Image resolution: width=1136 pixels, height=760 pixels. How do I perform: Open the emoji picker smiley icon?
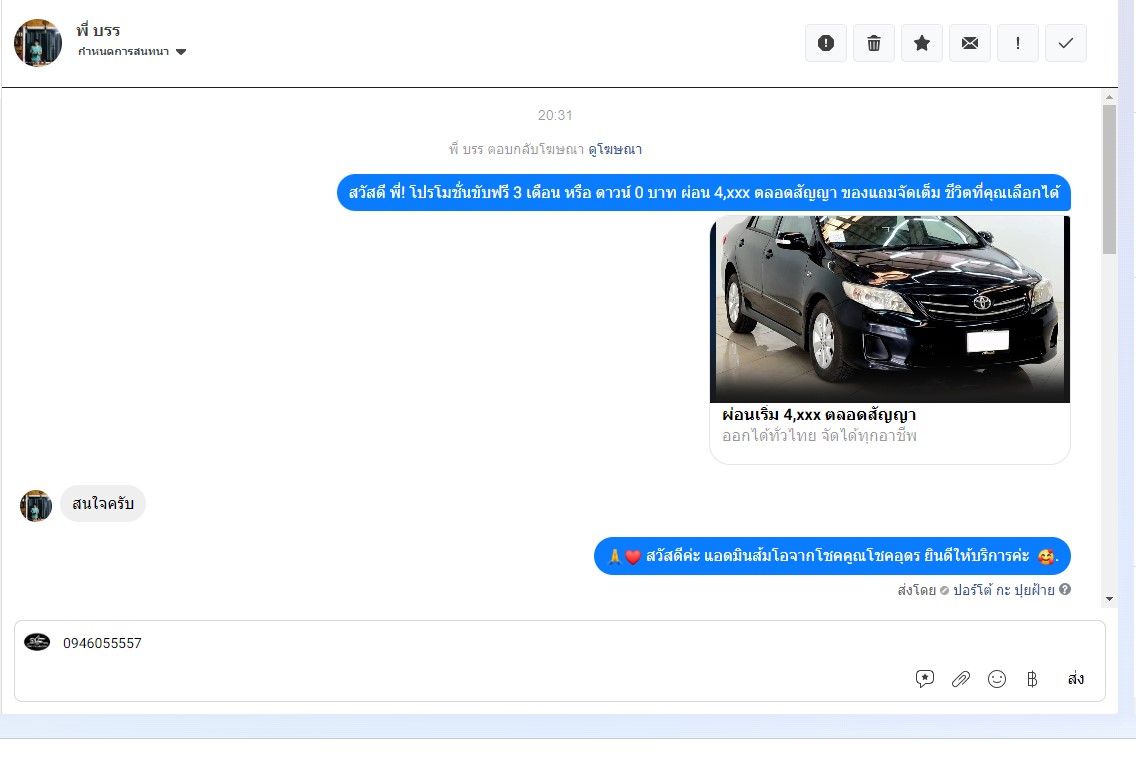[997, 679]
